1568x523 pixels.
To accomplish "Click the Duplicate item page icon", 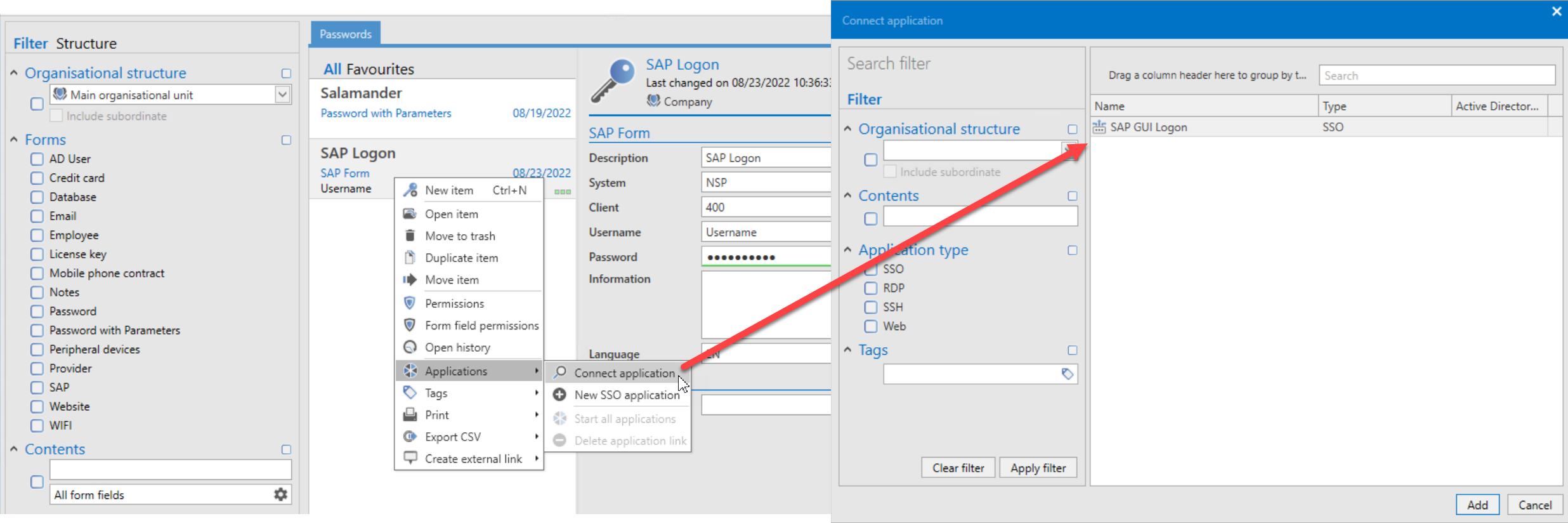I will point(410,258).
